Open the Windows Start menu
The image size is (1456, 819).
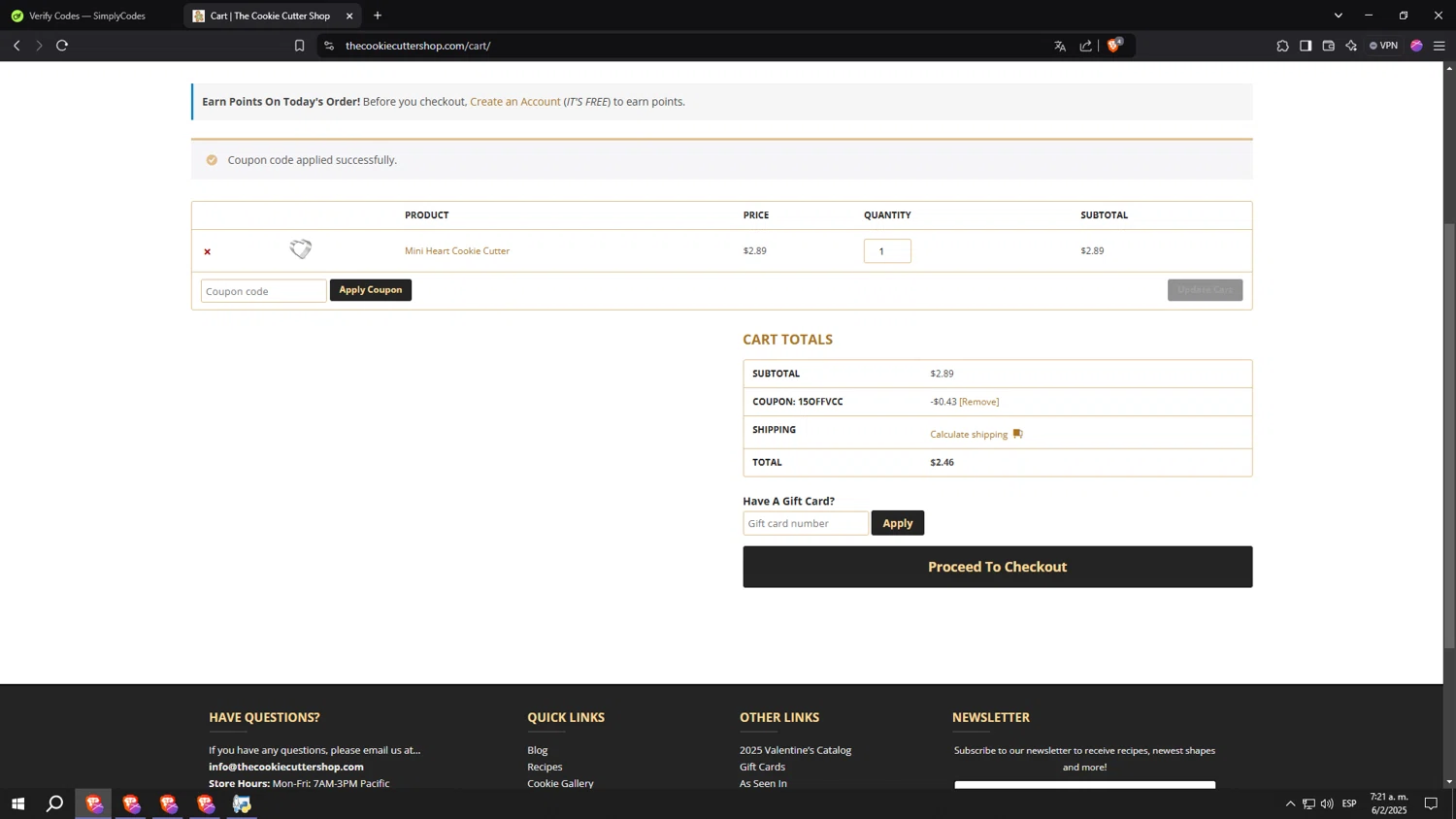click(x=17, y=803)
